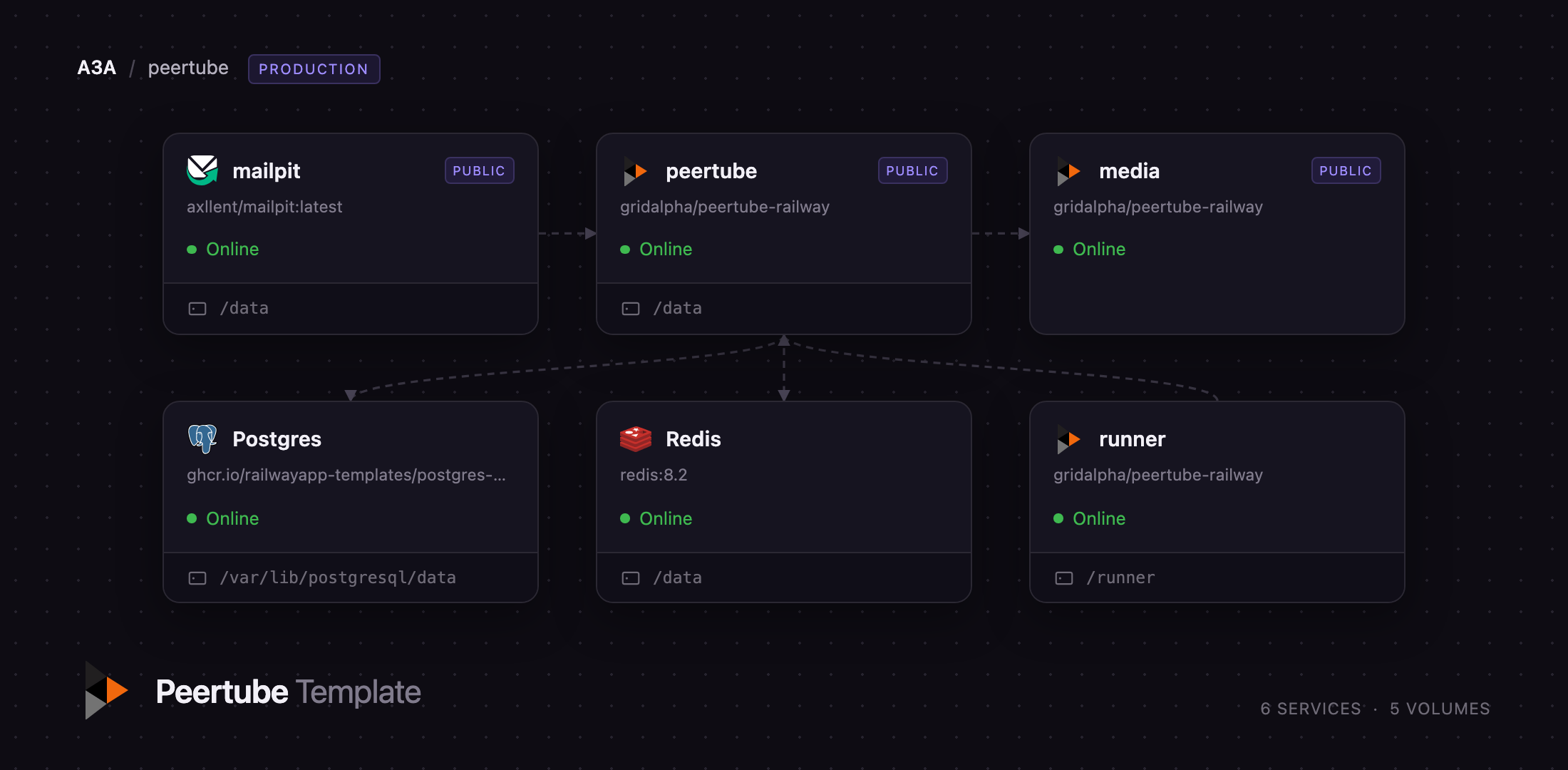The width and height of the screenshot is (1568, 770).
Task: Click gridalpha/peertube-railway text in runner card
Action: [x=1158, y=475]
